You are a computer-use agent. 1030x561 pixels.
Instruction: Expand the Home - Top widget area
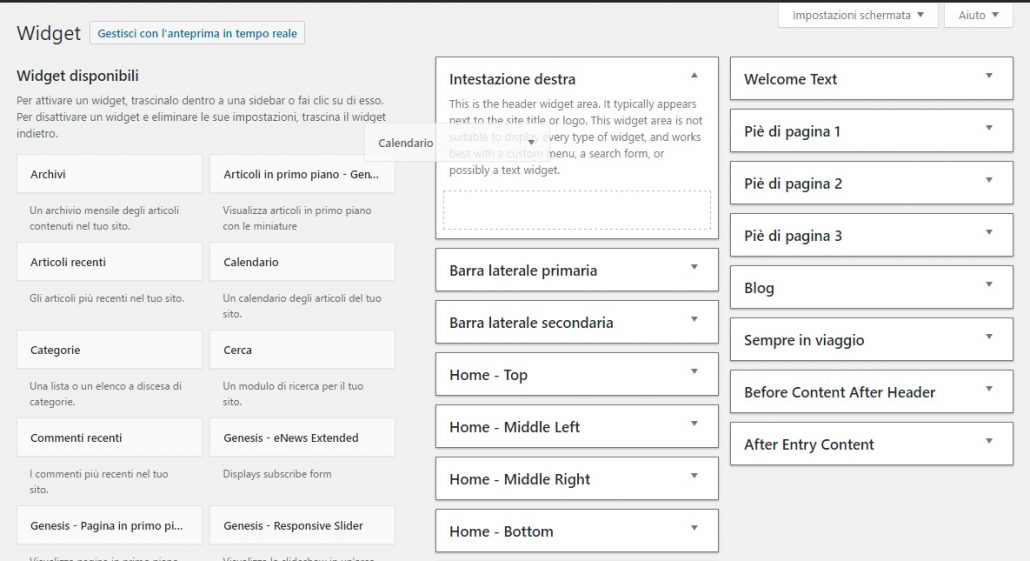[x=694, y=371]
